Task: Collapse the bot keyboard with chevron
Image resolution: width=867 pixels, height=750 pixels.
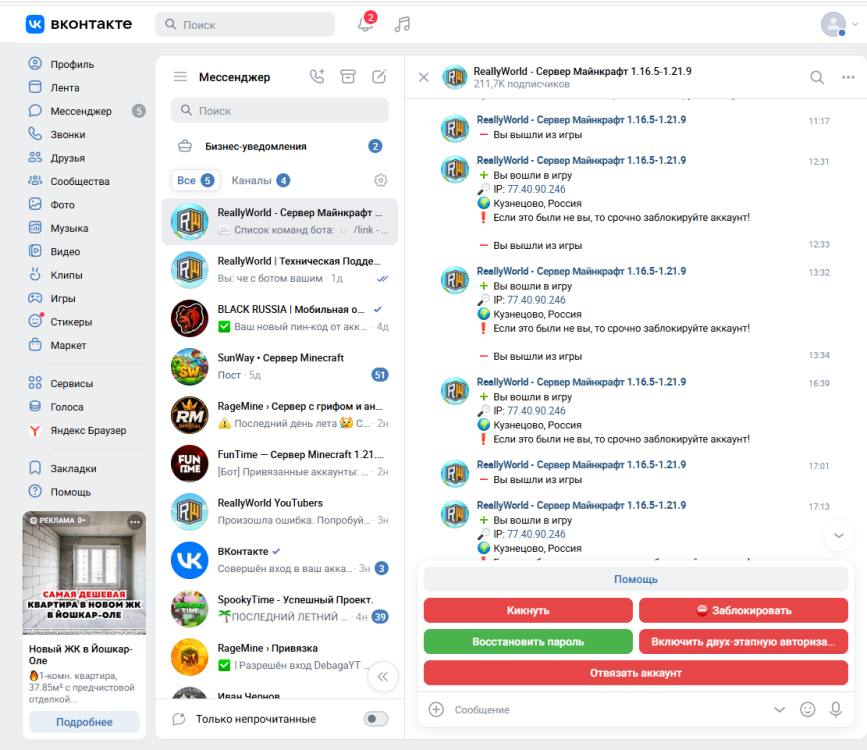Action: point(779,710)
